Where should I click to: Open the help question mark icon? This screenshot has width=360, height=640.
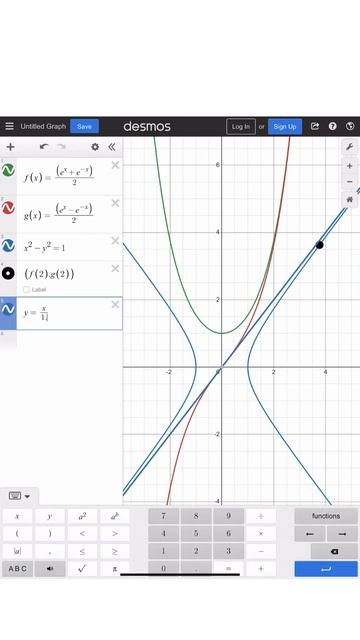click(333, 126)
